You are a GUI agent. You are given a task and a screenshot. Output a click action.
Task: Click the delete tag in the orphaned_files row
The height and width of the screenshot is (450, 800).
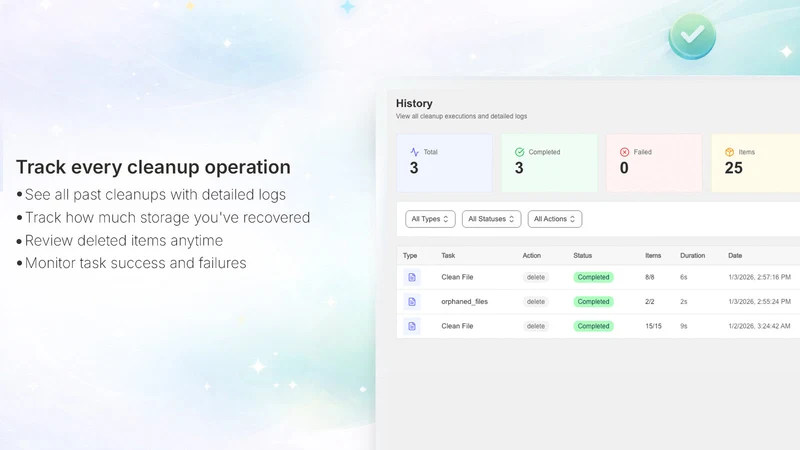[536, 302]
